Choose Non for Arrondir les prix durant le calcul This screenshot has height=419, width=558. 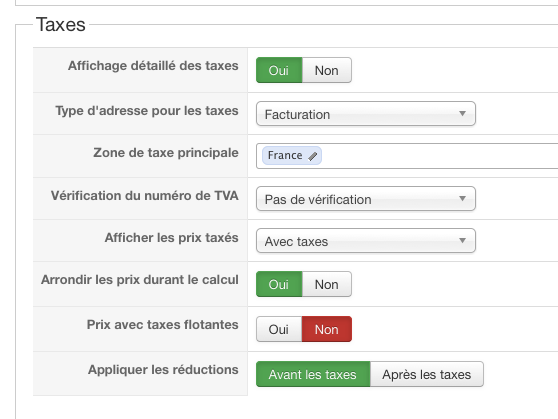327,284
